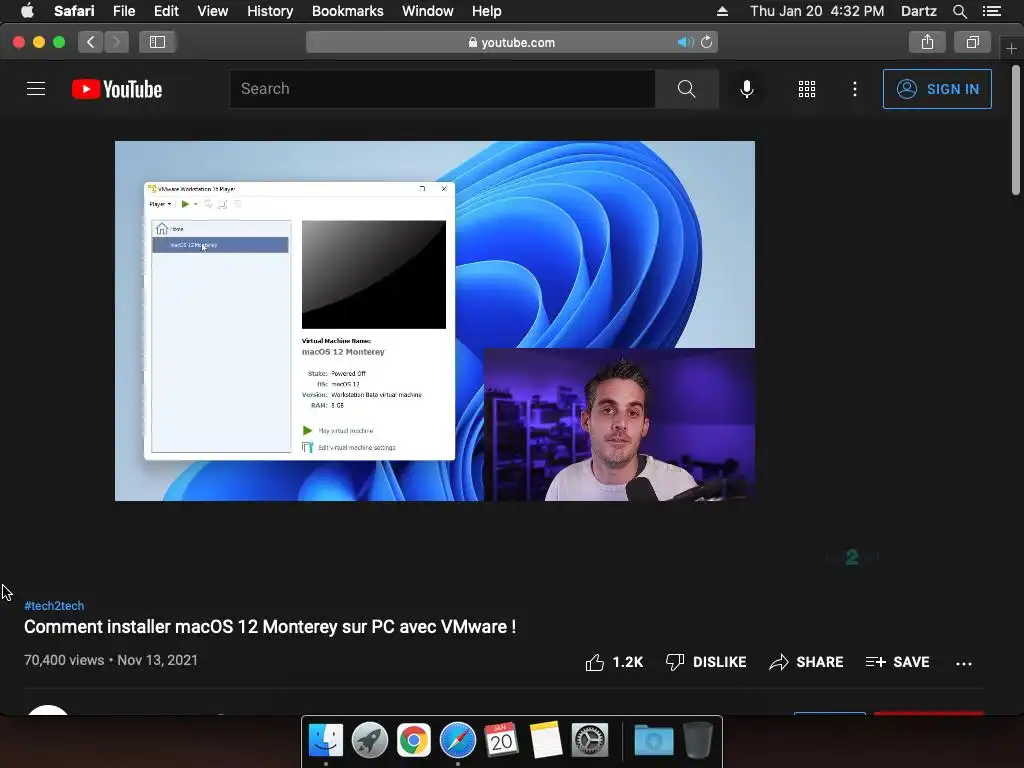Click Safari compass in the Dock
Viewport: 1024px width, 768px height.
[x=458, y=740]
